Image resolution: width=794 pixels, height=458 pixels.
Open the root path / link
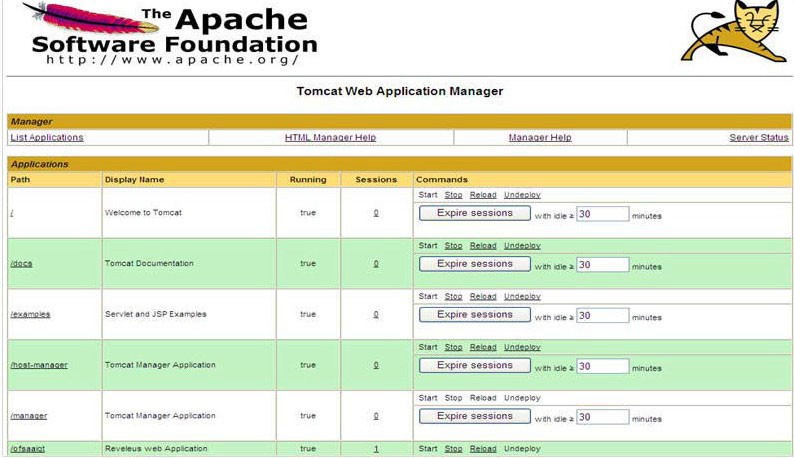[x=12, y=213]
